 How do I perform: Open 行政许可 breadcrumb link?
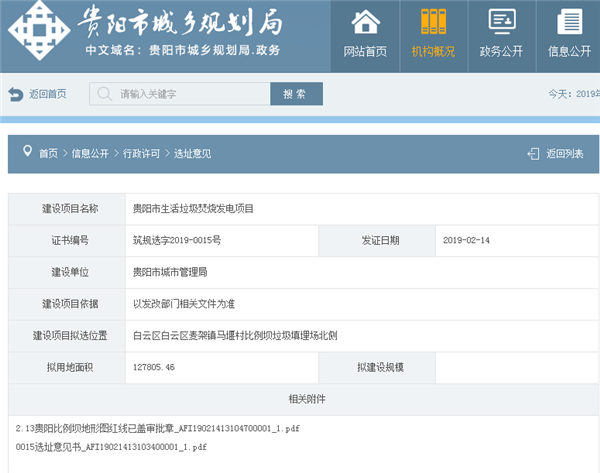coord(141,154)
